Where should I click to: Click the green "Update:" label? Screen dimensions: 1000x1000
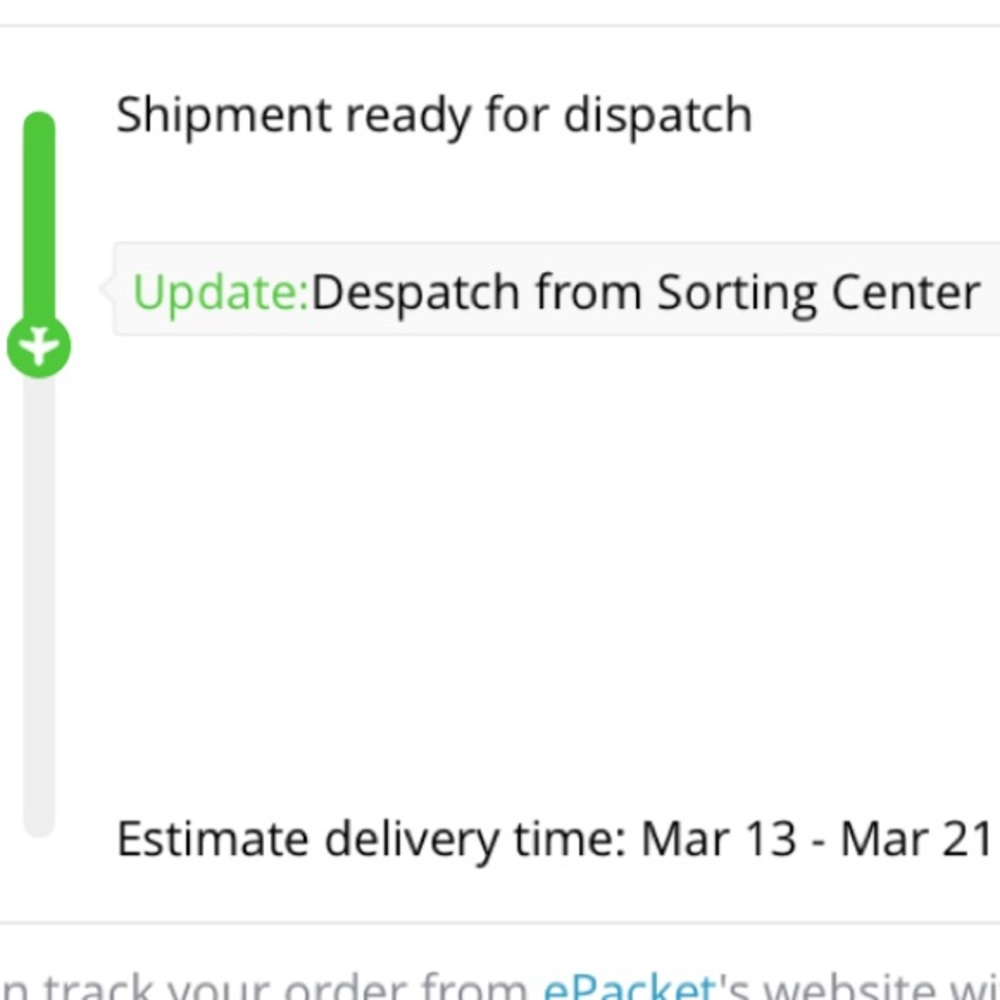pos(221,293)
